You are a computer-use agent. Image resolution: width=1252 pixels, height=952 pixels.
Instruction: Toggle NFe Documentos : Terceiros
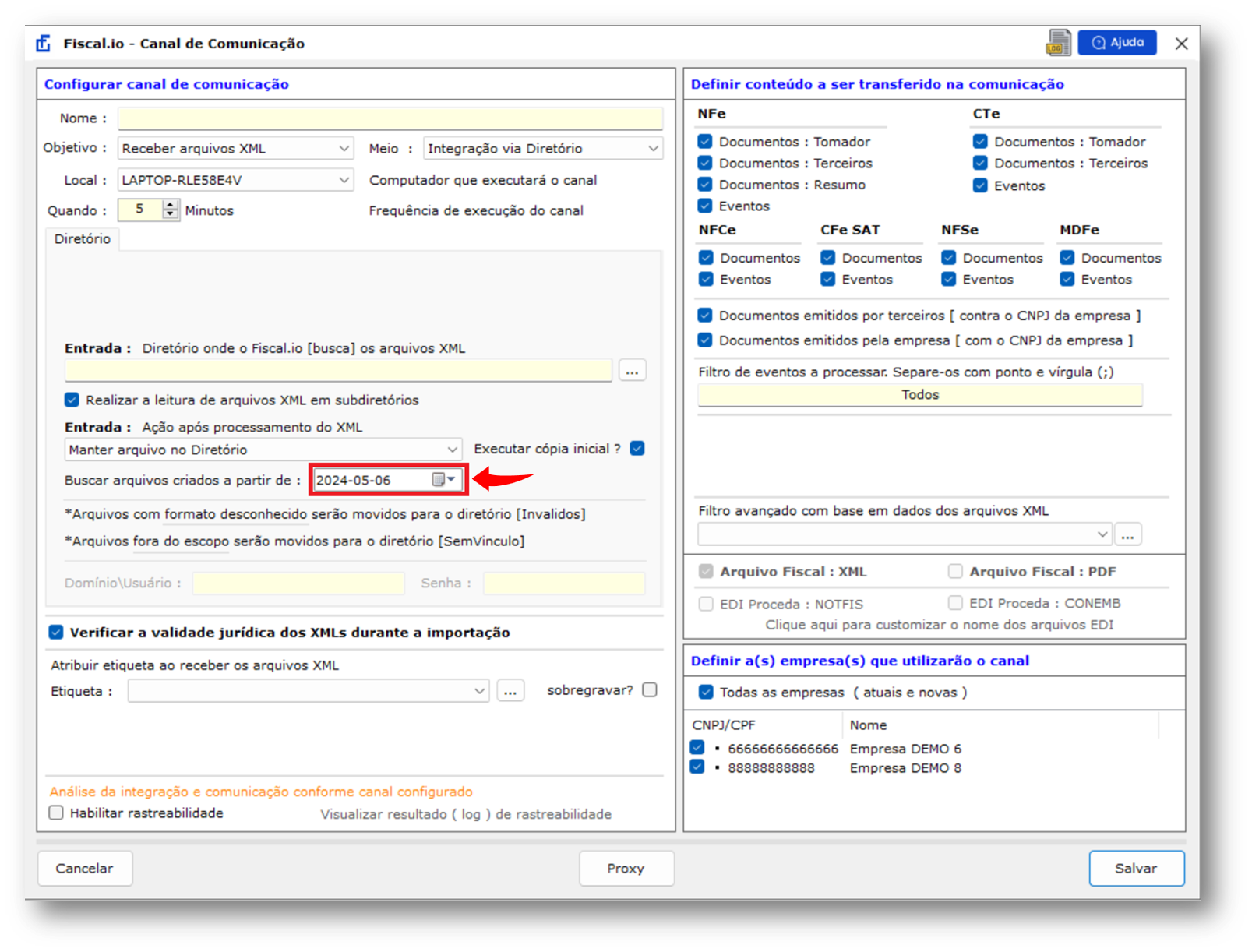coord(705,163)
